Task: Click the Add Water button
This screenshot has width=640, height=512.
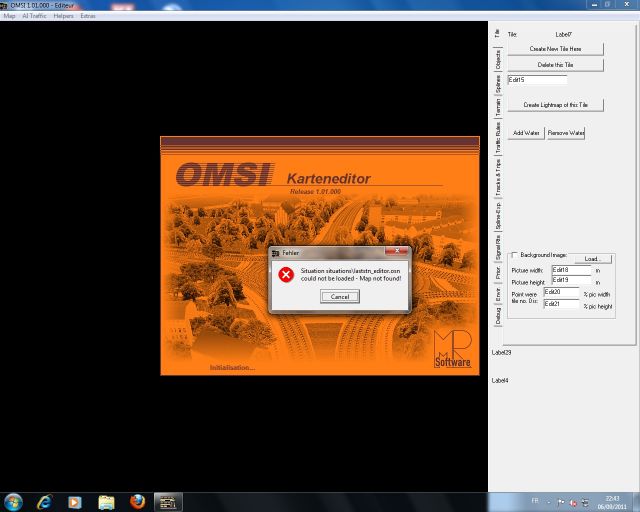Action: [x=526, y=133]
